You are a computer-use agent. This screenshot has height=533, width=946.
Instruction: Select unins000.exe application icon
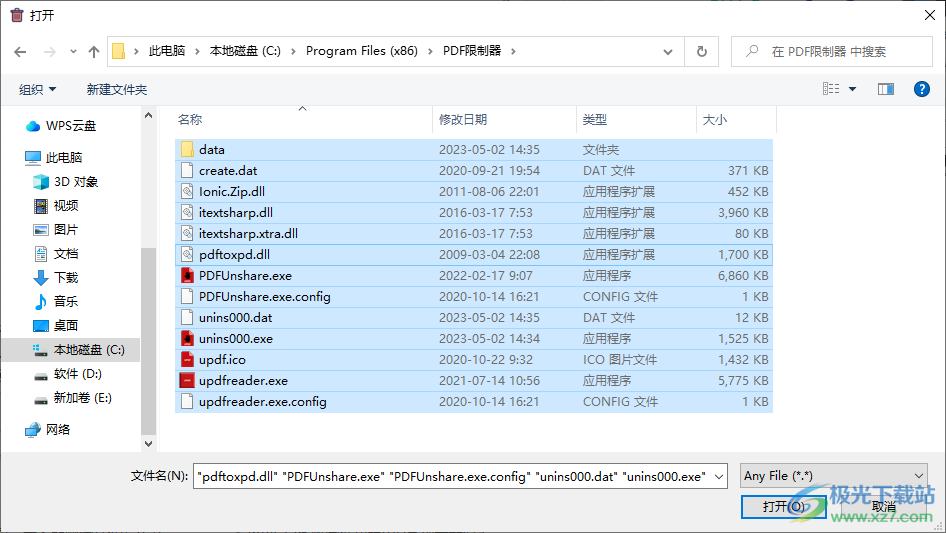[188, 339]
